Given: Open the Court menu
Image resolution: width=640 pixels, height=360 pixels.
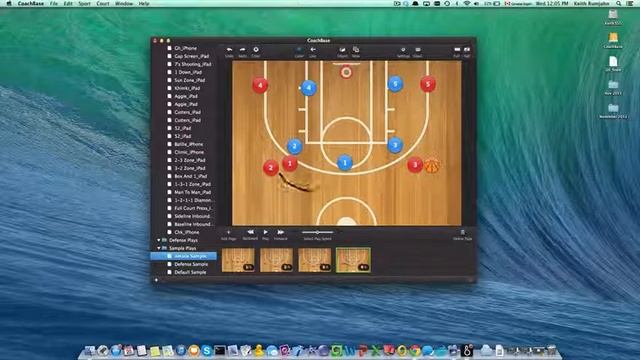Looking at the screenshot, I should point(102,3).
